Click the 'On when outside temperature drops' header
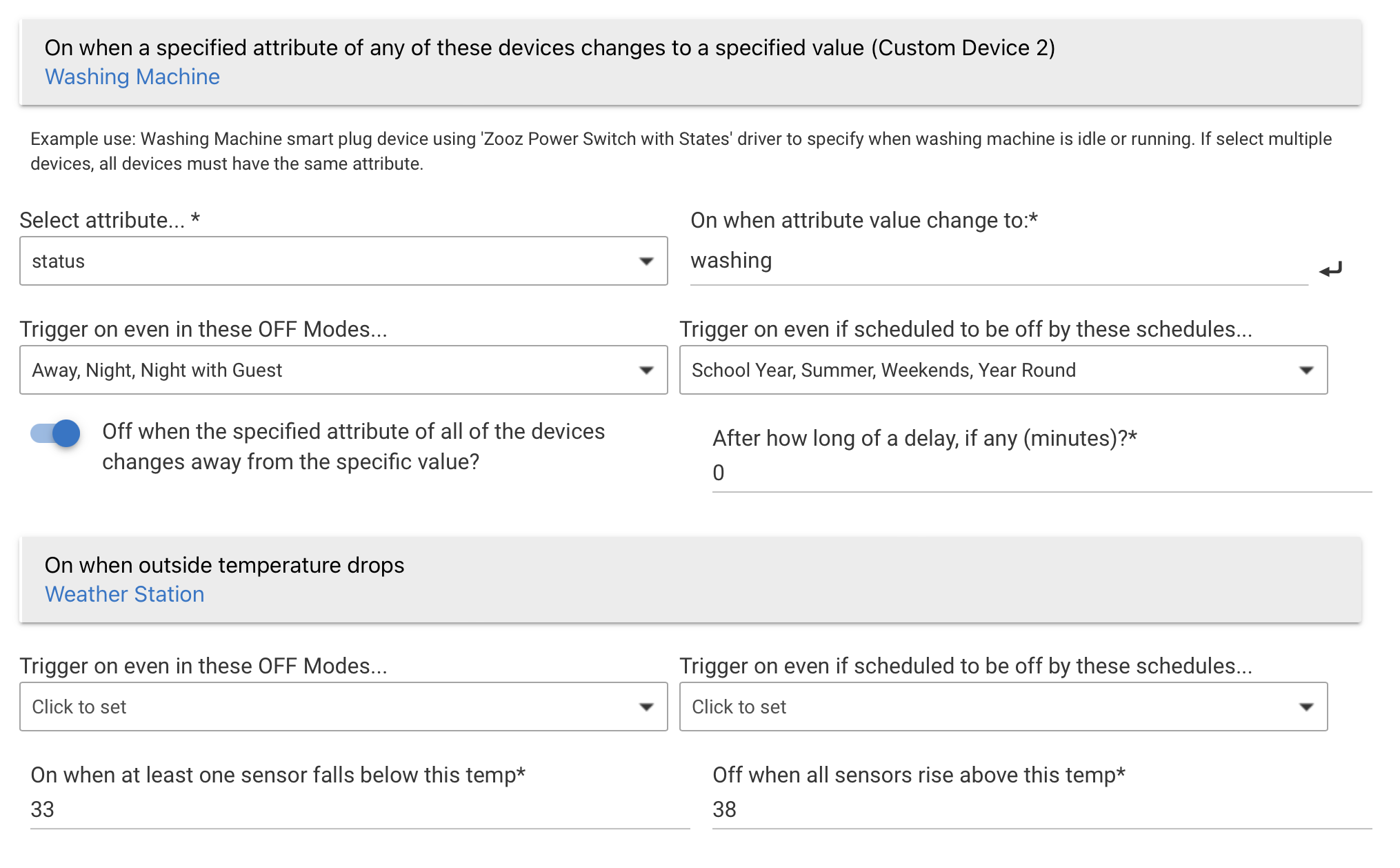 [x=225, y=565]
